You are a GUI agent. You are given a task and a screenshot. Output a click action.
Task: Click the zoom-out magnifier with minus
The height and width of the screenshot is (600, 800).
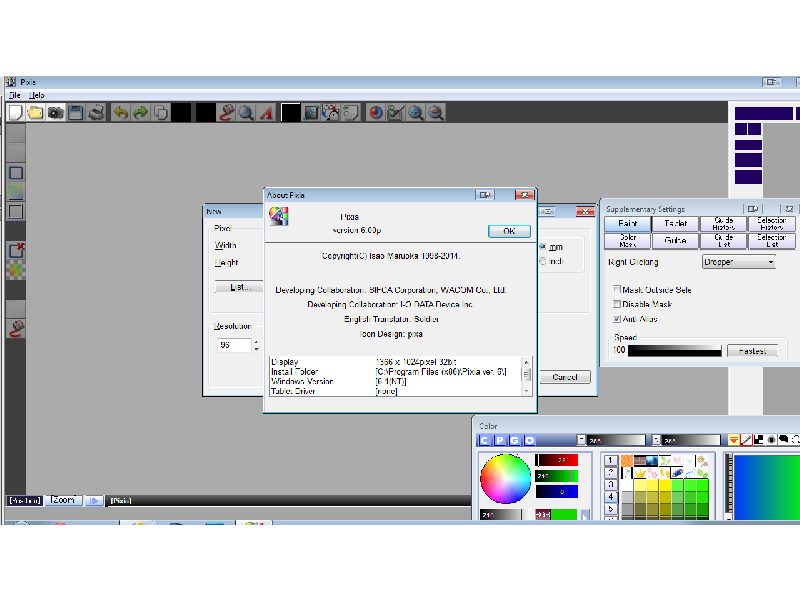coord(436,113)
